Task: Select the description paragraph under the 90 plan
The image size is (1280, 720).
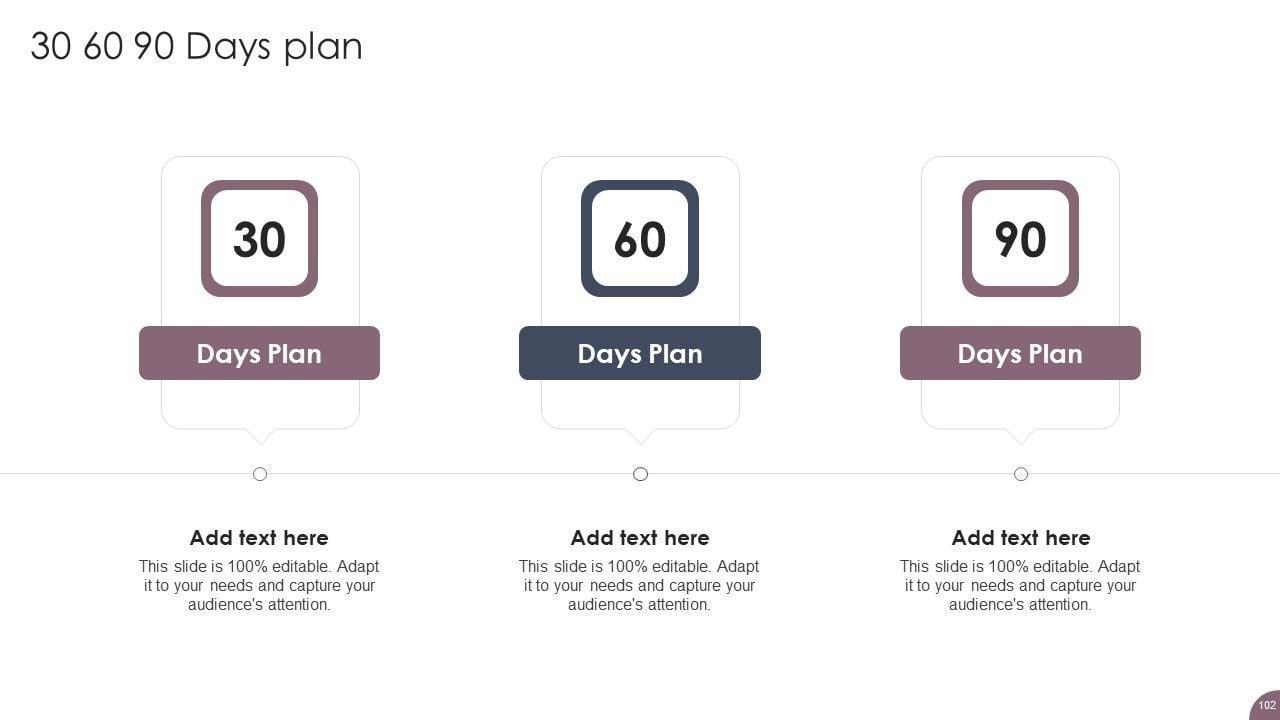Action: pos(1021,586)
